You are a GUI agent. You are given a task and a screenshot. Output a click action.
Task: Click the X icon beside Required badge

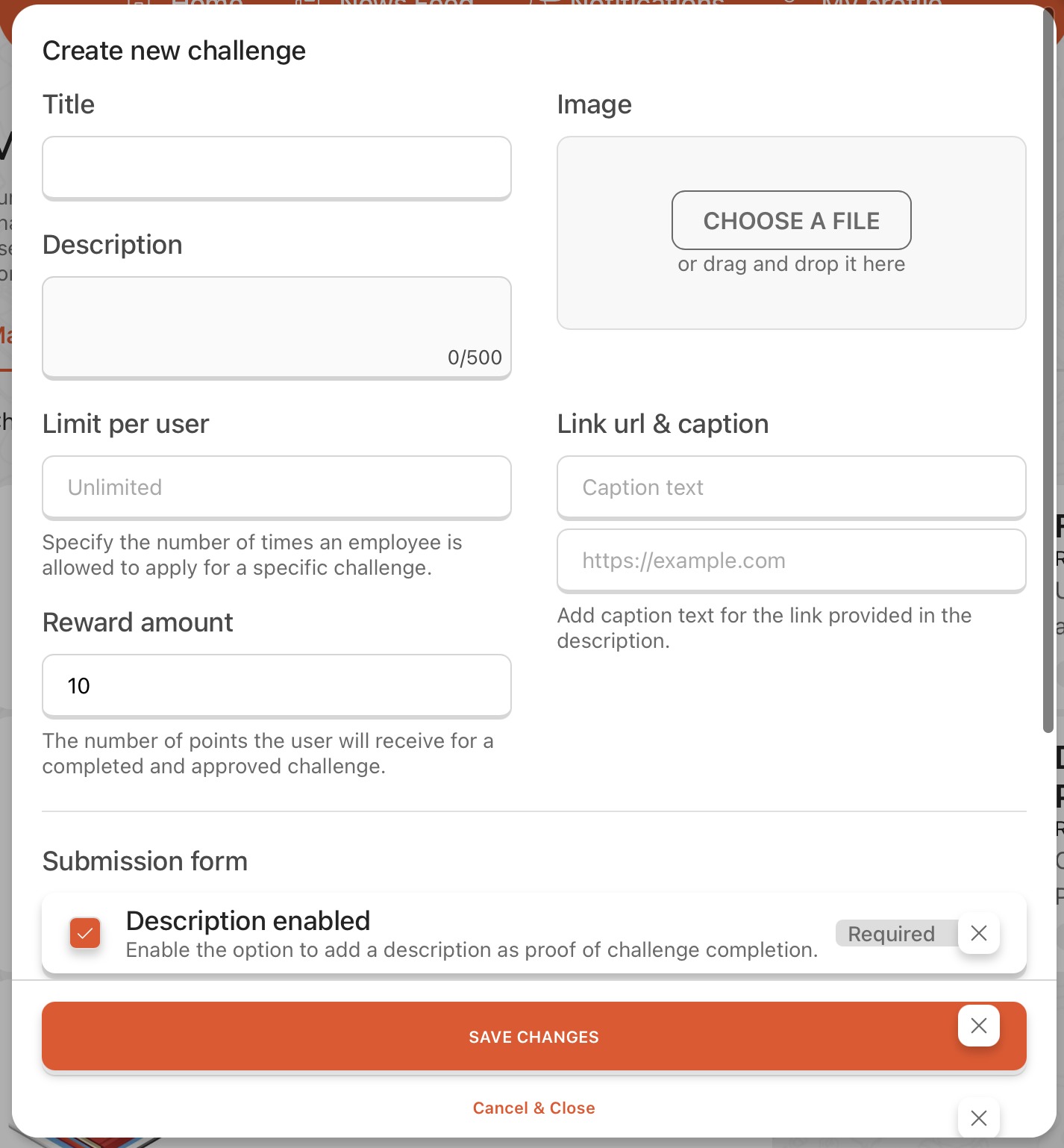coord(978,933)
